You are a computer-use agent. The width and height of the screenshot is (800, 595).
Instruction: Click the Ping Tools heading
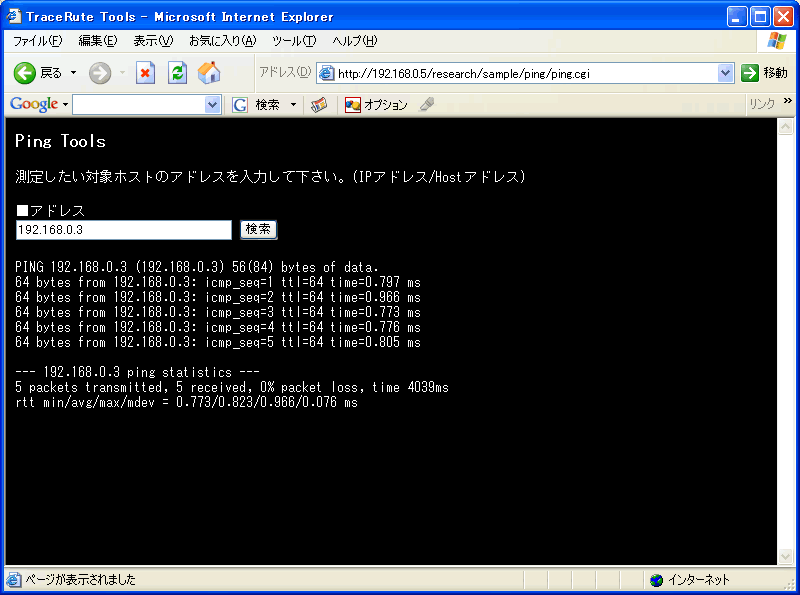coord(60,141)
